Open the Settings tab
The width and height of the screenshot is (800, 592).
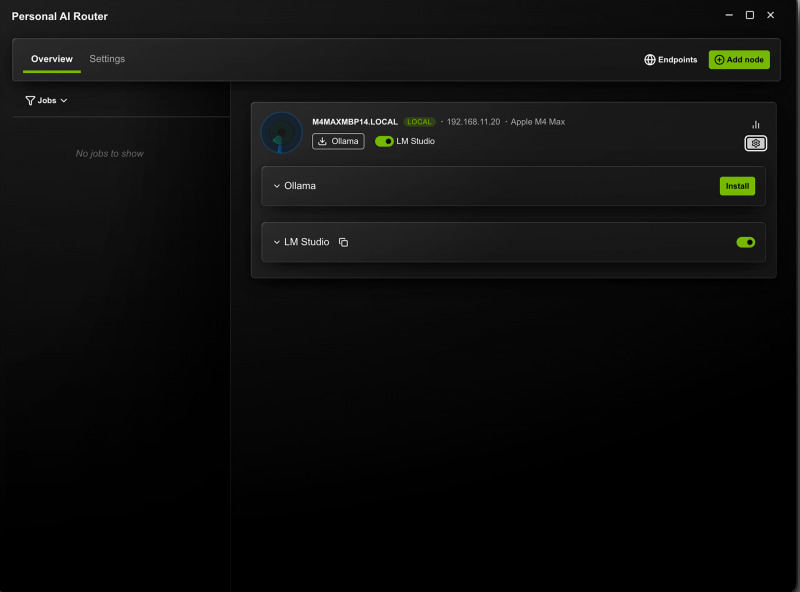(x=107, y=59)
